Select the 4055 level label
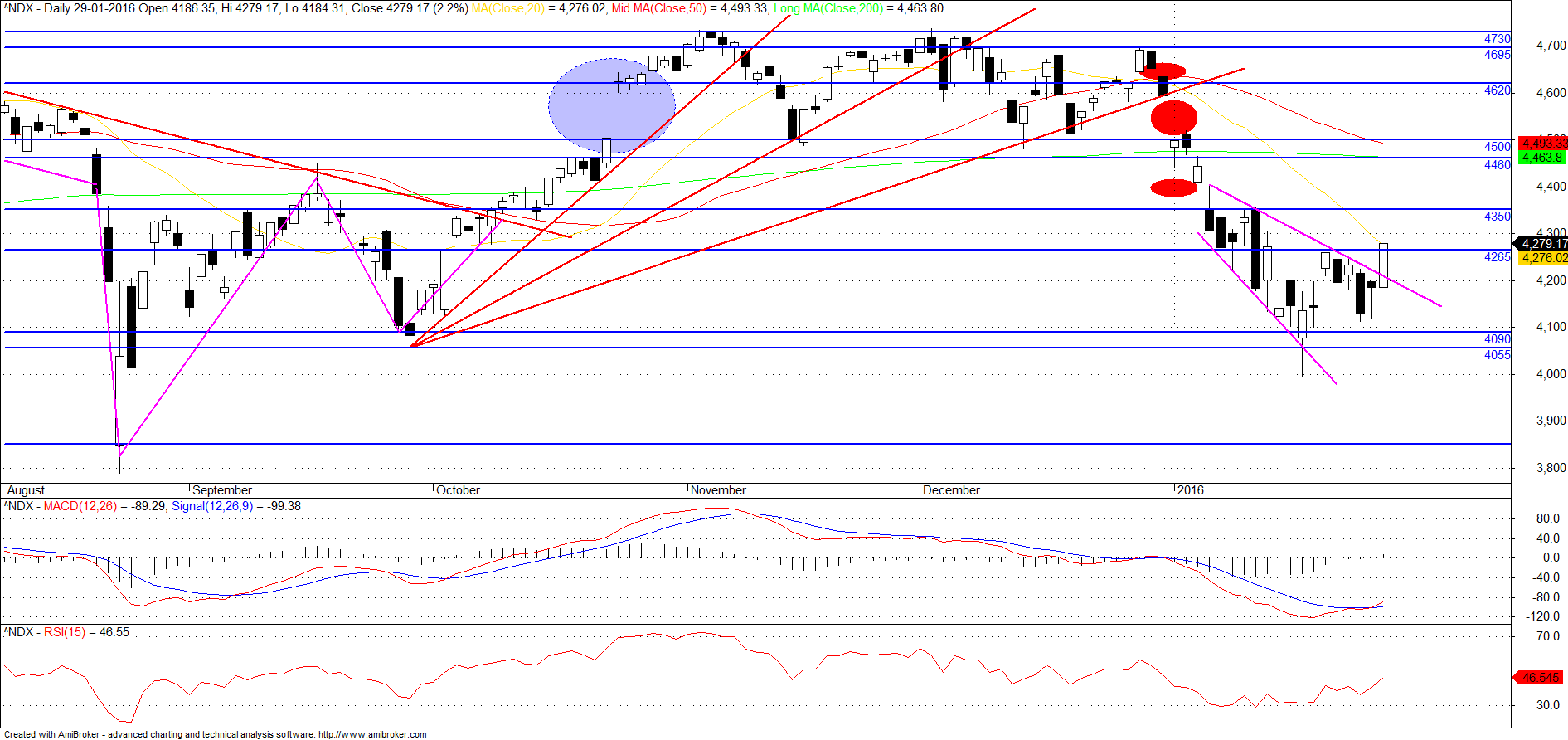 pos(1497,355)
